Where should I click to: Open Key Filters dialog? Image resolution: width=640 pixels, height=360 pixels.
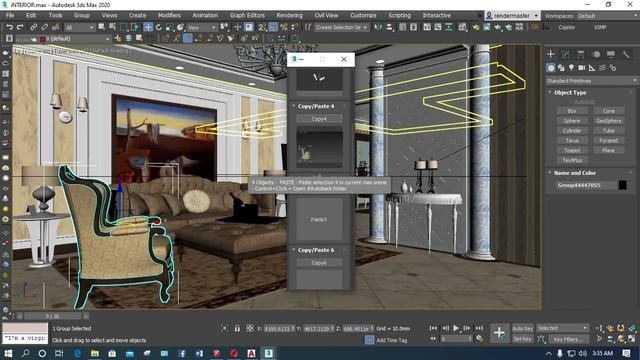point(568,339)
